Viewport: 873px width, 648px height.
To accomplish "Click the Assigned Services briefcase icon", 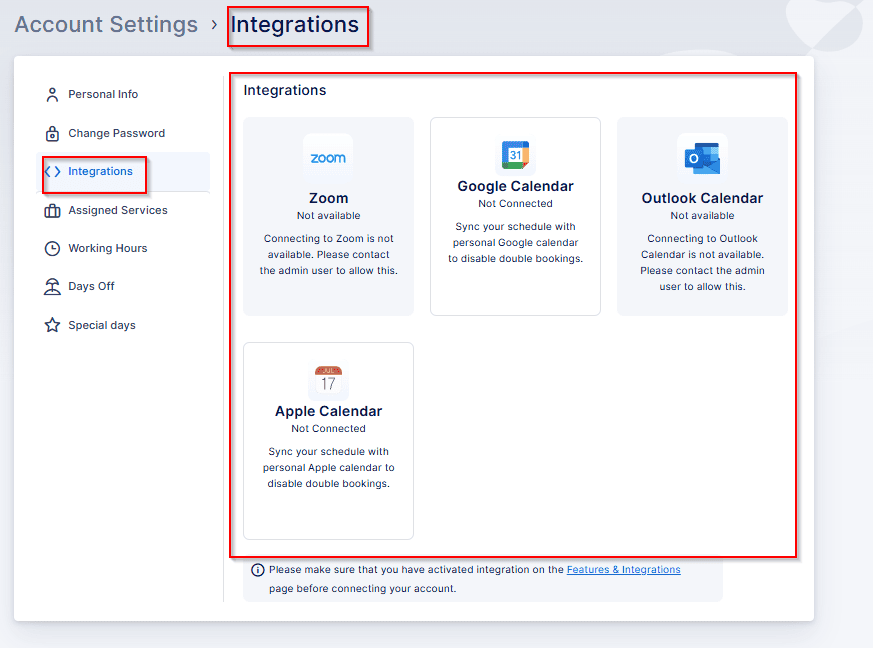I will pyautogui.click(x=52, y=211).
